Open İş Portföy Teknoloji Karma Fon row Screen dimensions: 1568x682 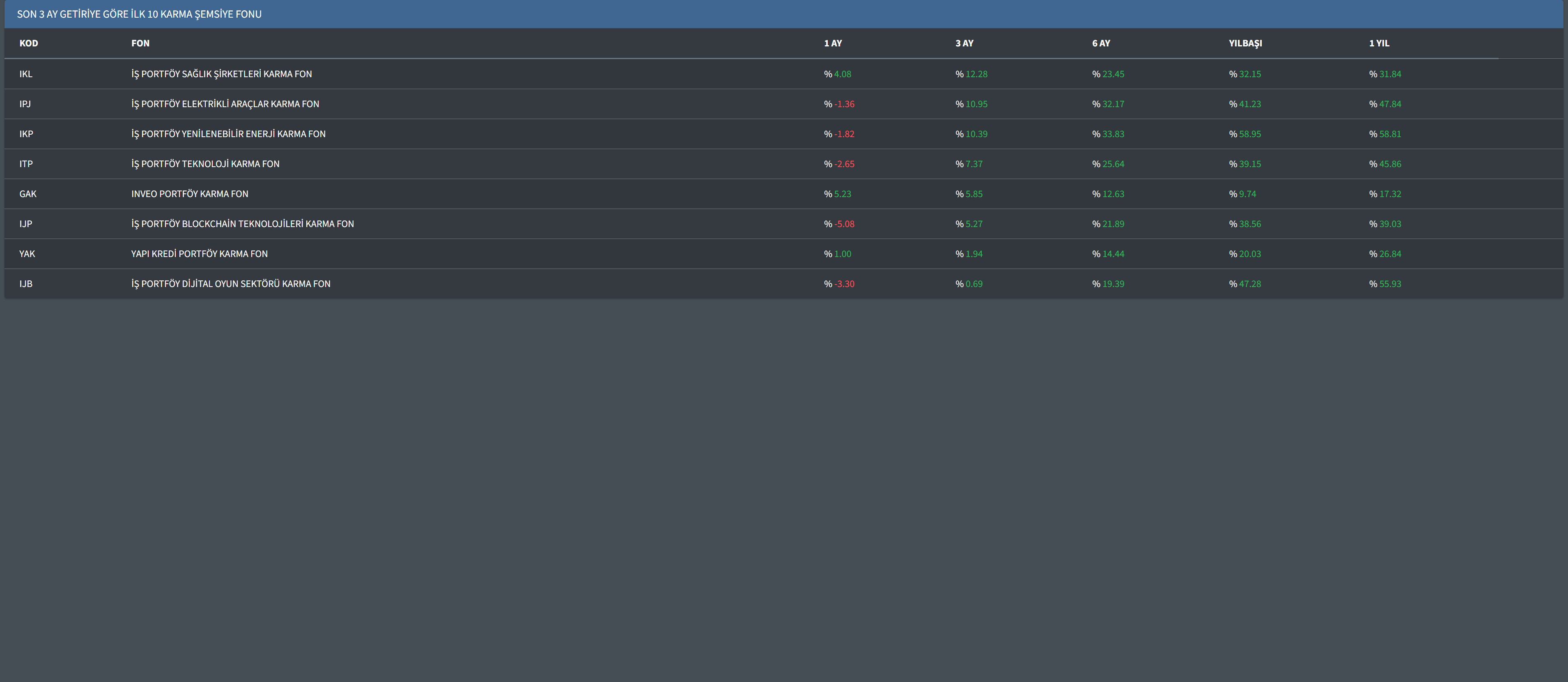tap(205, 163)
